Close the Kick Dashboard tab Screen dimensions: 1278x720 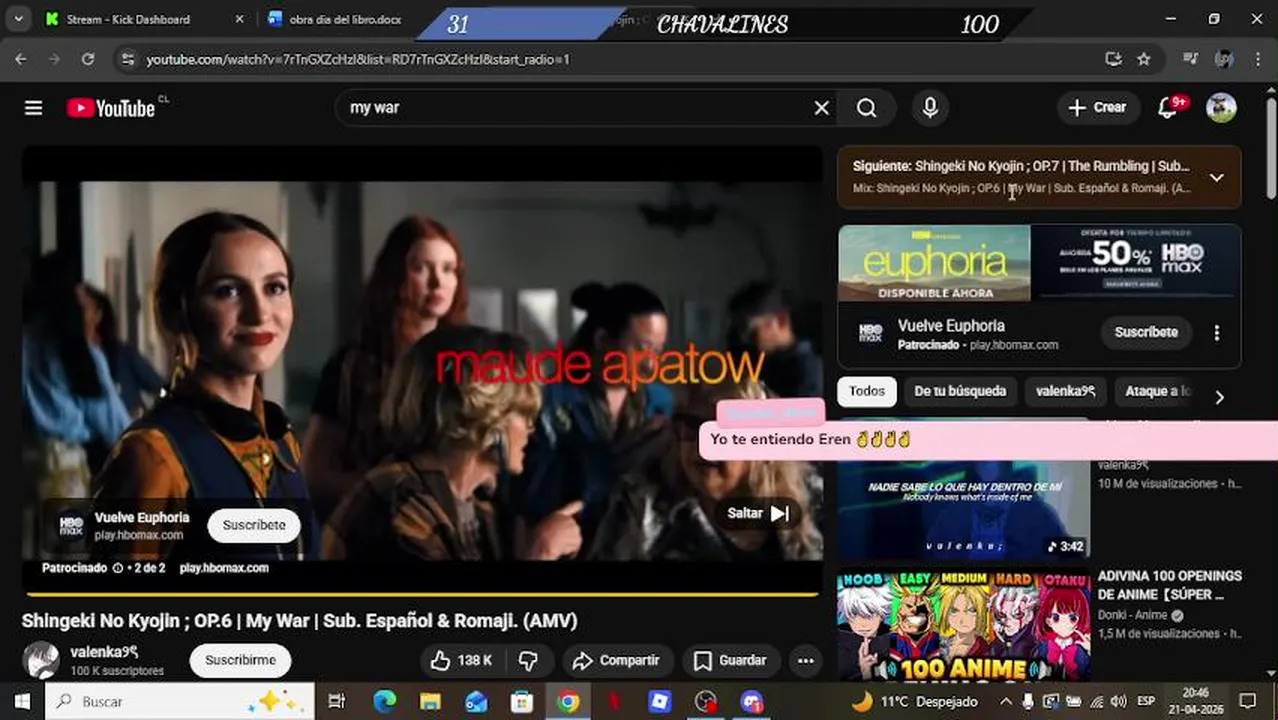tap(239, 19)
